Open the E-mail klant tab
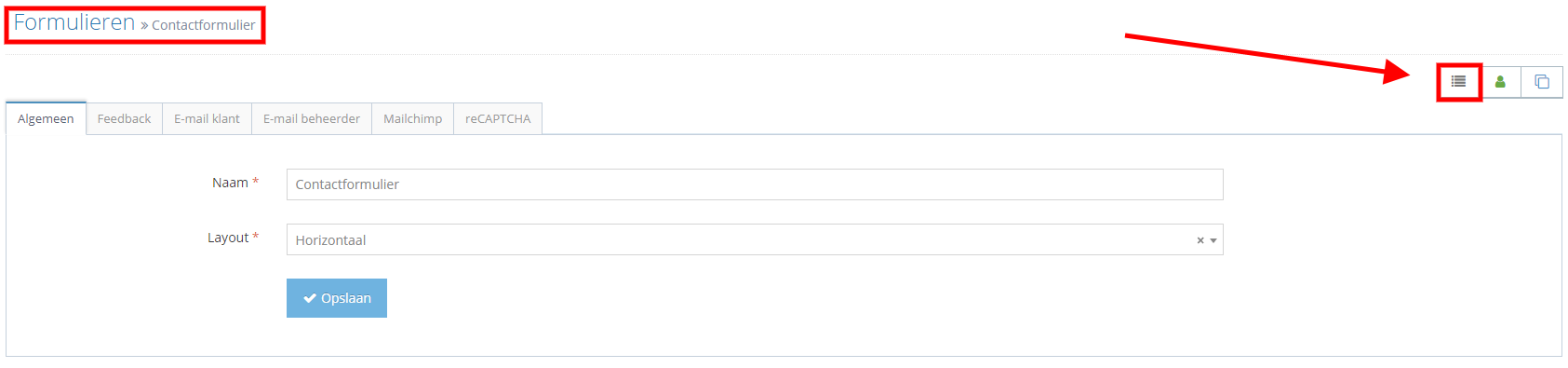This screenshot has width=1568, height=368. coord(207,118)
